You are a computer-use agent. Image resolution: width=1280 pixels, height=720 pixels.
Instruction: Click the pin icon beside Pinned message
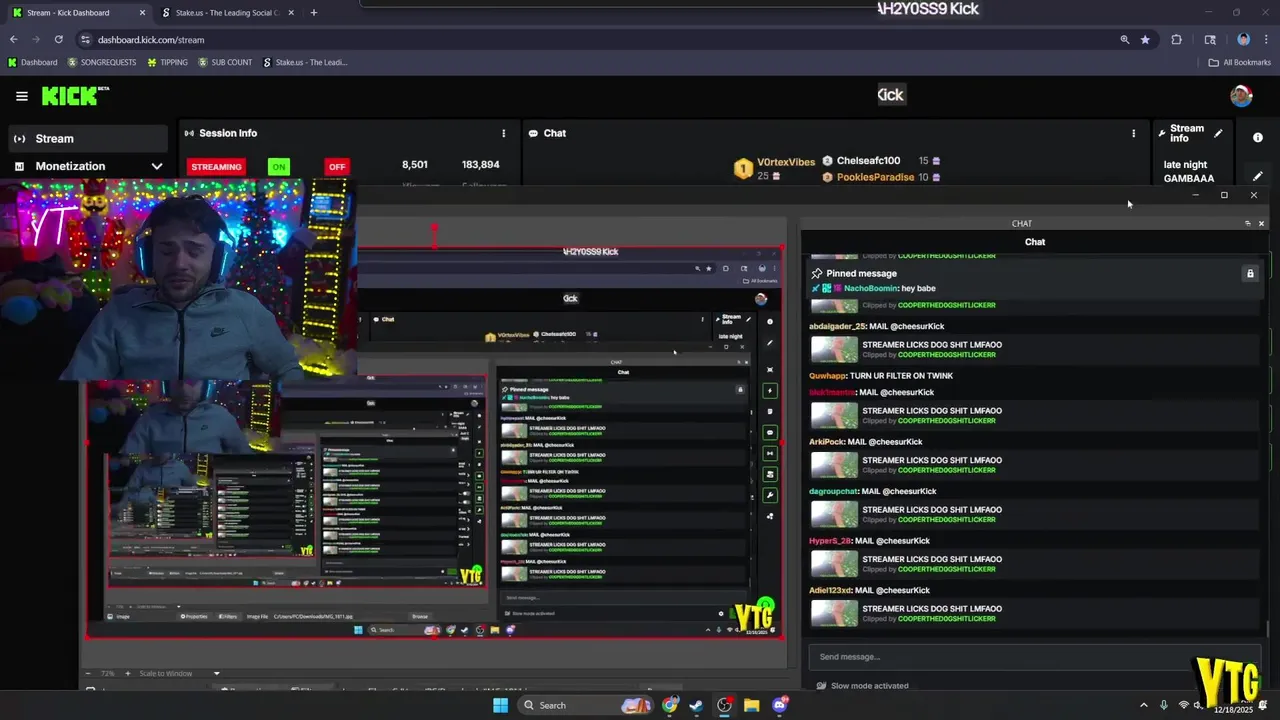[x=817, y=273]
